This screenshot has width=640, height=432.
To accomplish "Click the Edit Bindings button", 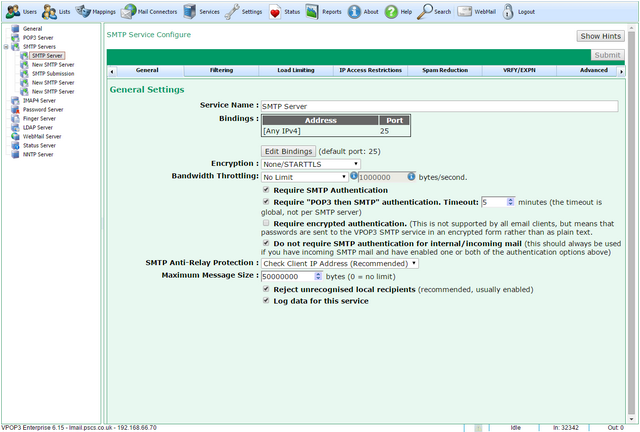I will coord(288,151).
